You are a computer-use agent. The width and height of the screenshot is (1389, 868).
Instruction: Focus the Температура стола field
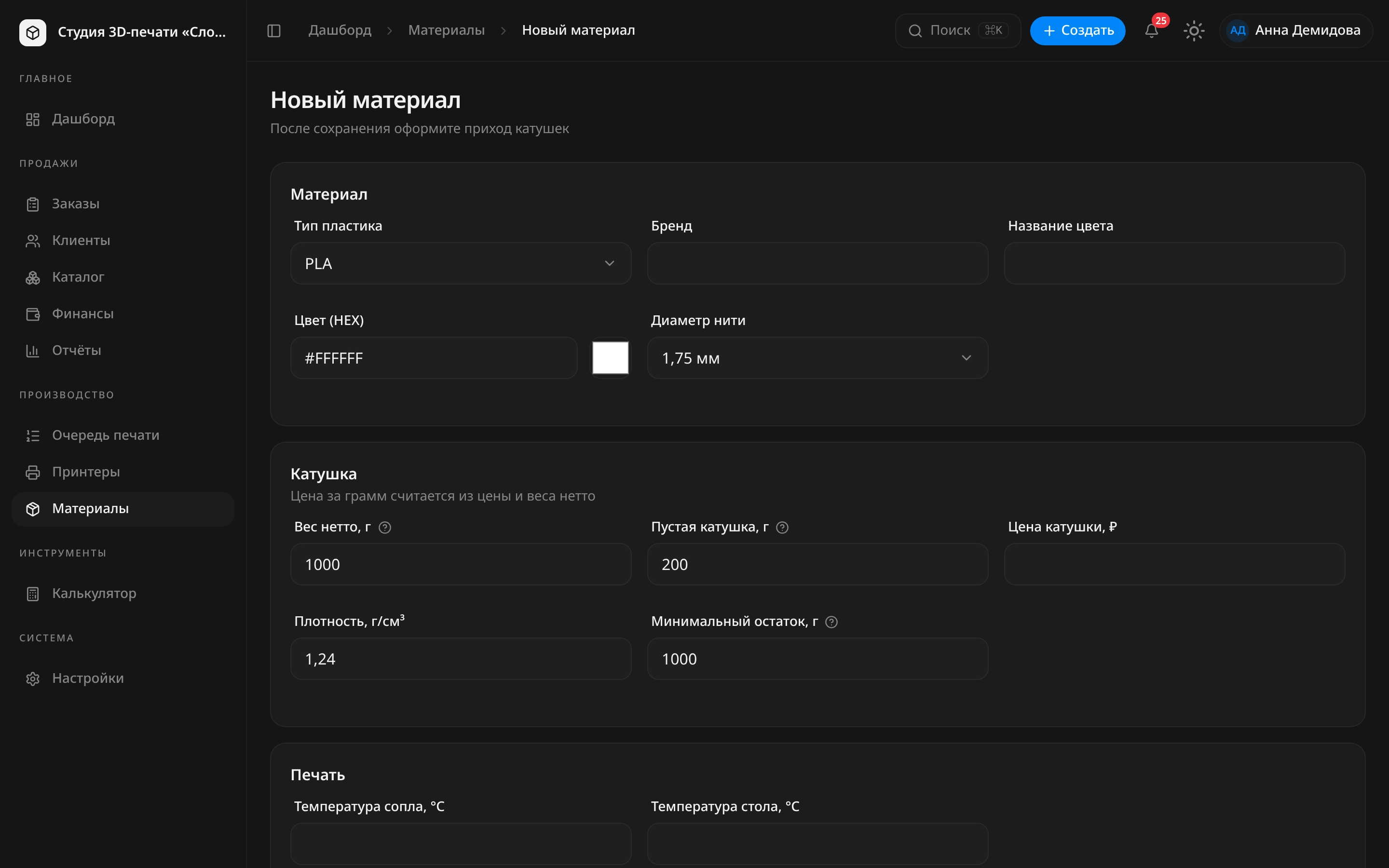pyautogui.click(x=818, y=844)
